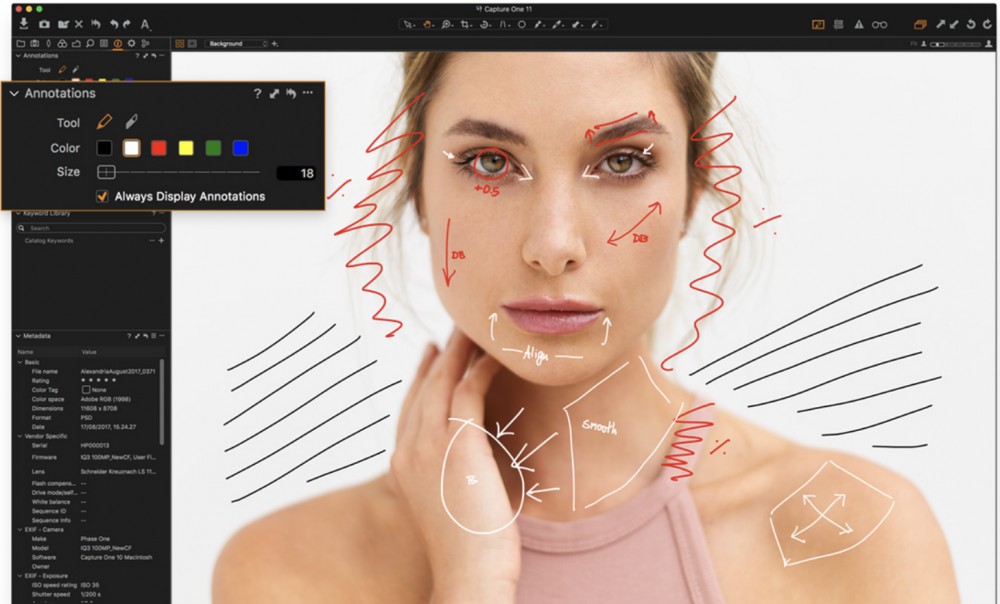Select the circle spot tool in cursor toolbar
This screenshot has height=604, width=1000.
pos(522,24)
